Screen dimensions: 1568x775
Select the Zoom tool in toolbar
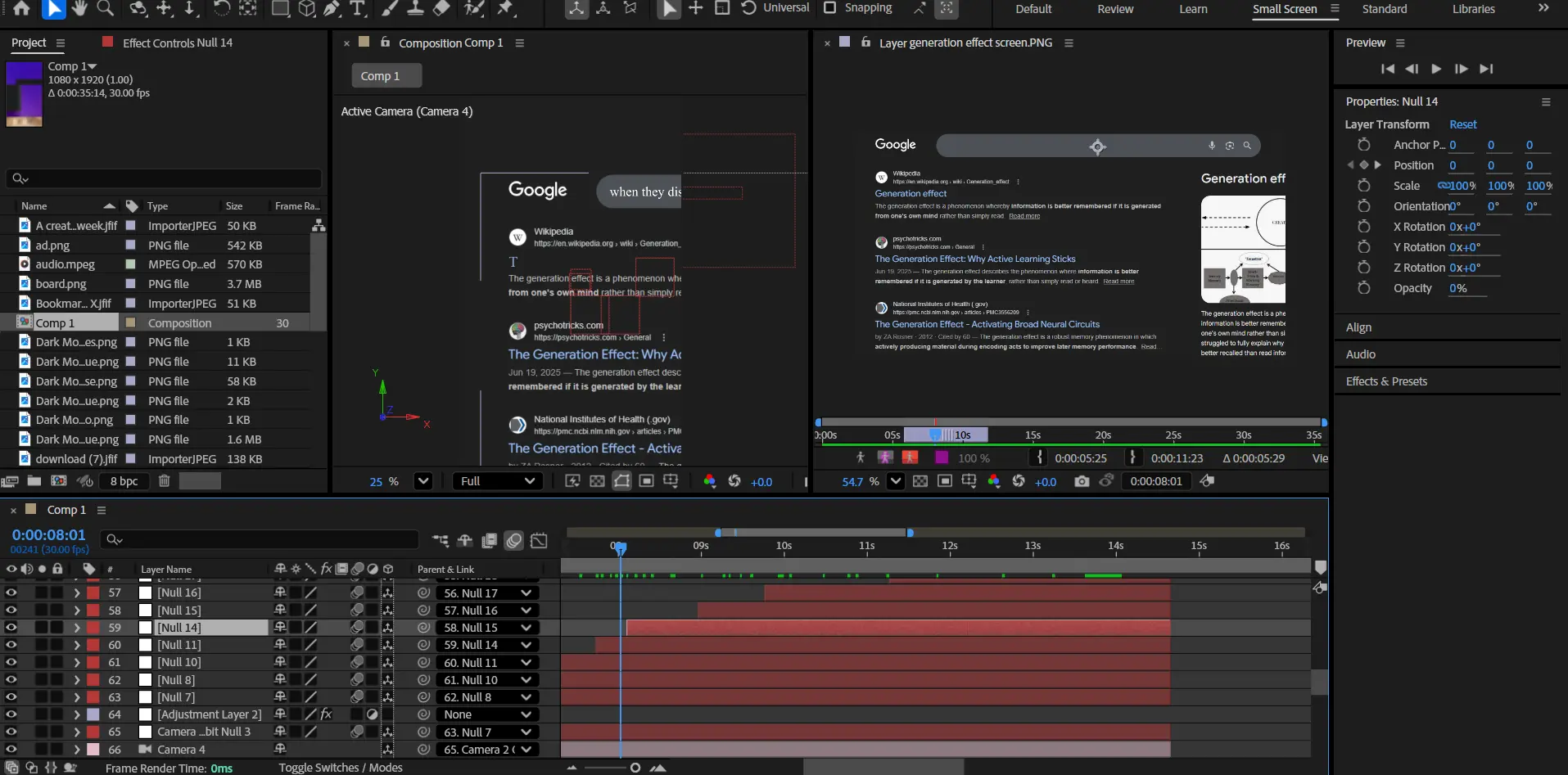click(x=106, y=8)
